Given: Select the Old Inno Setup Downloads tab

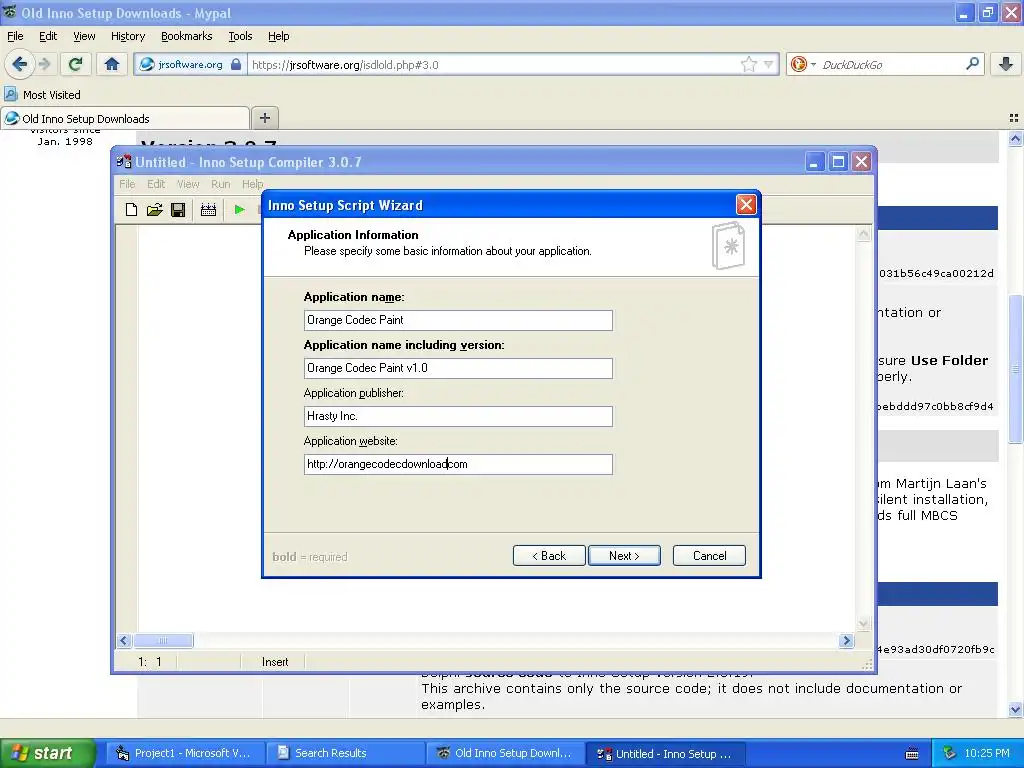Looking at the screenshot, I should 124,118.
